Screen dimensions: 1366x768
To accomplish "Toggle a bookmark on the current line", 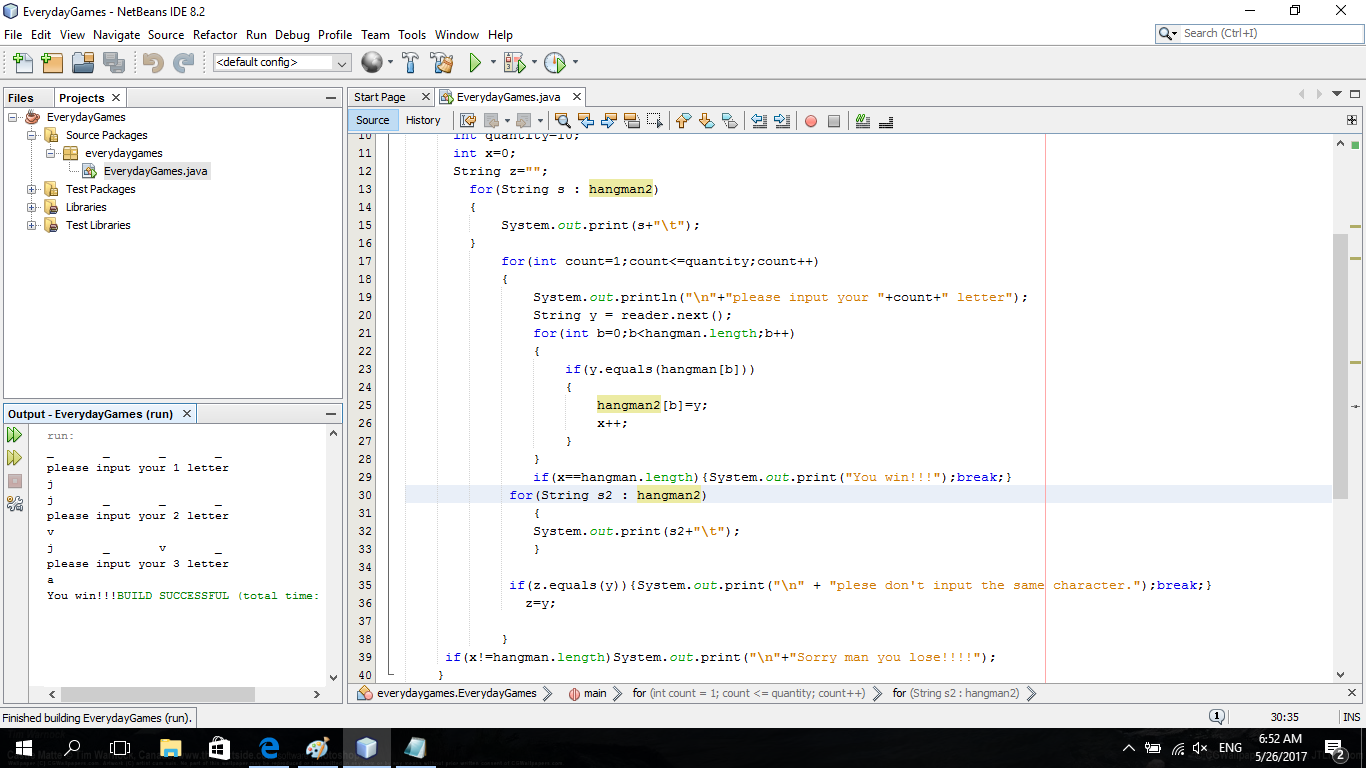I will 727,121.
